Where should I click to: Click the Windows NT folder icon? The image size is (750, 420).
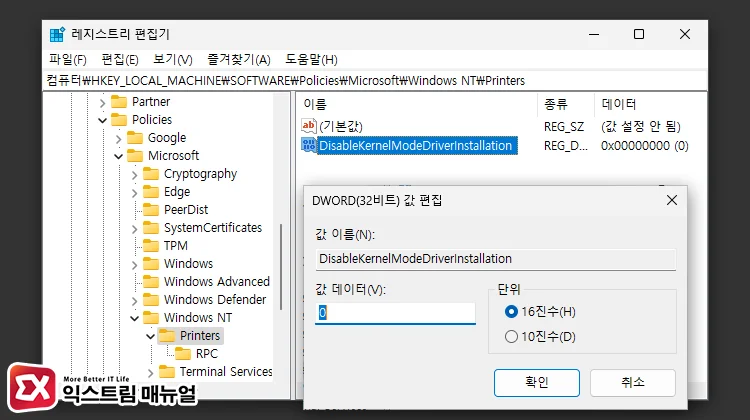[x=151, y=318]
